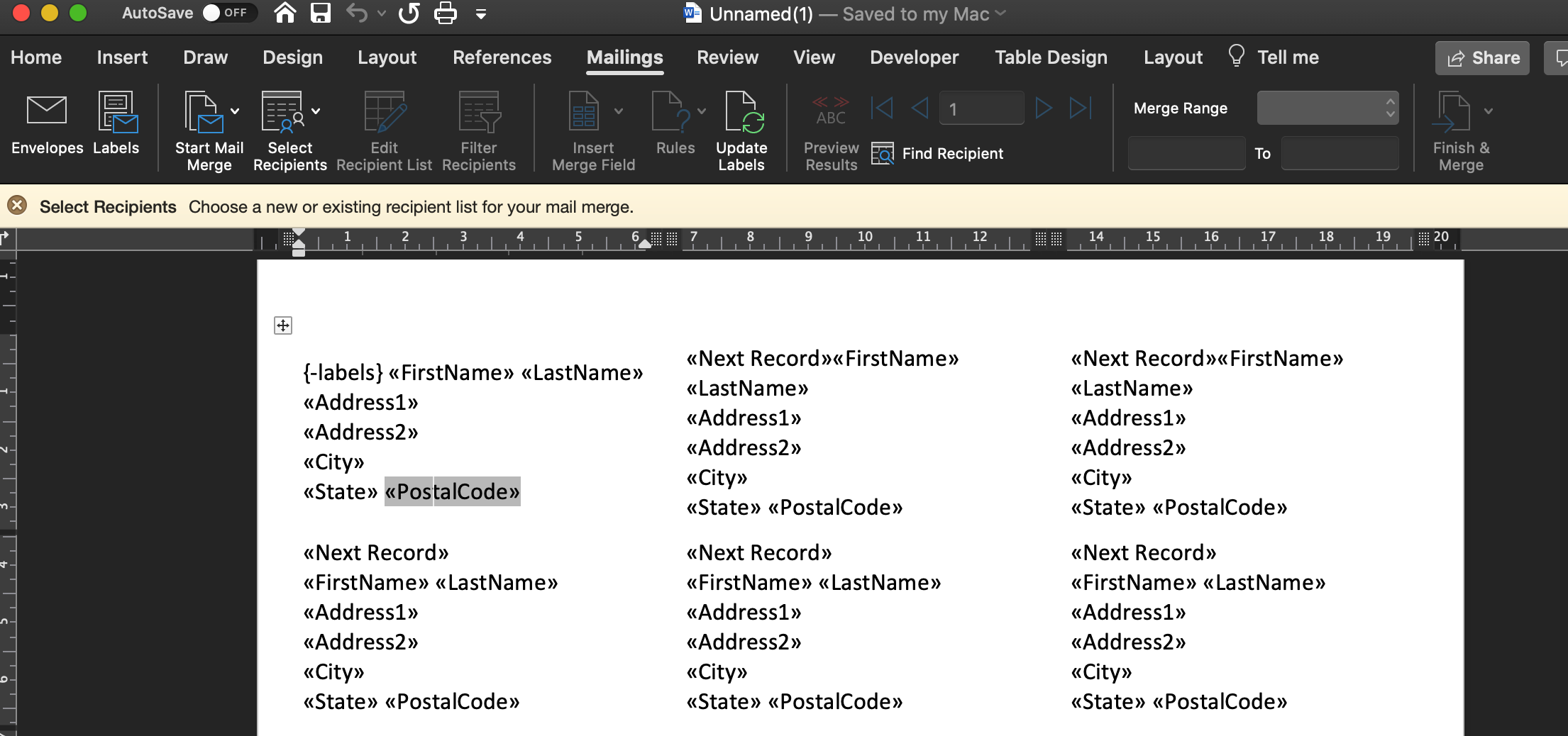Click the right indent marker on ruler
Screen dimensions: 1568x736
[x=644, y=244]
